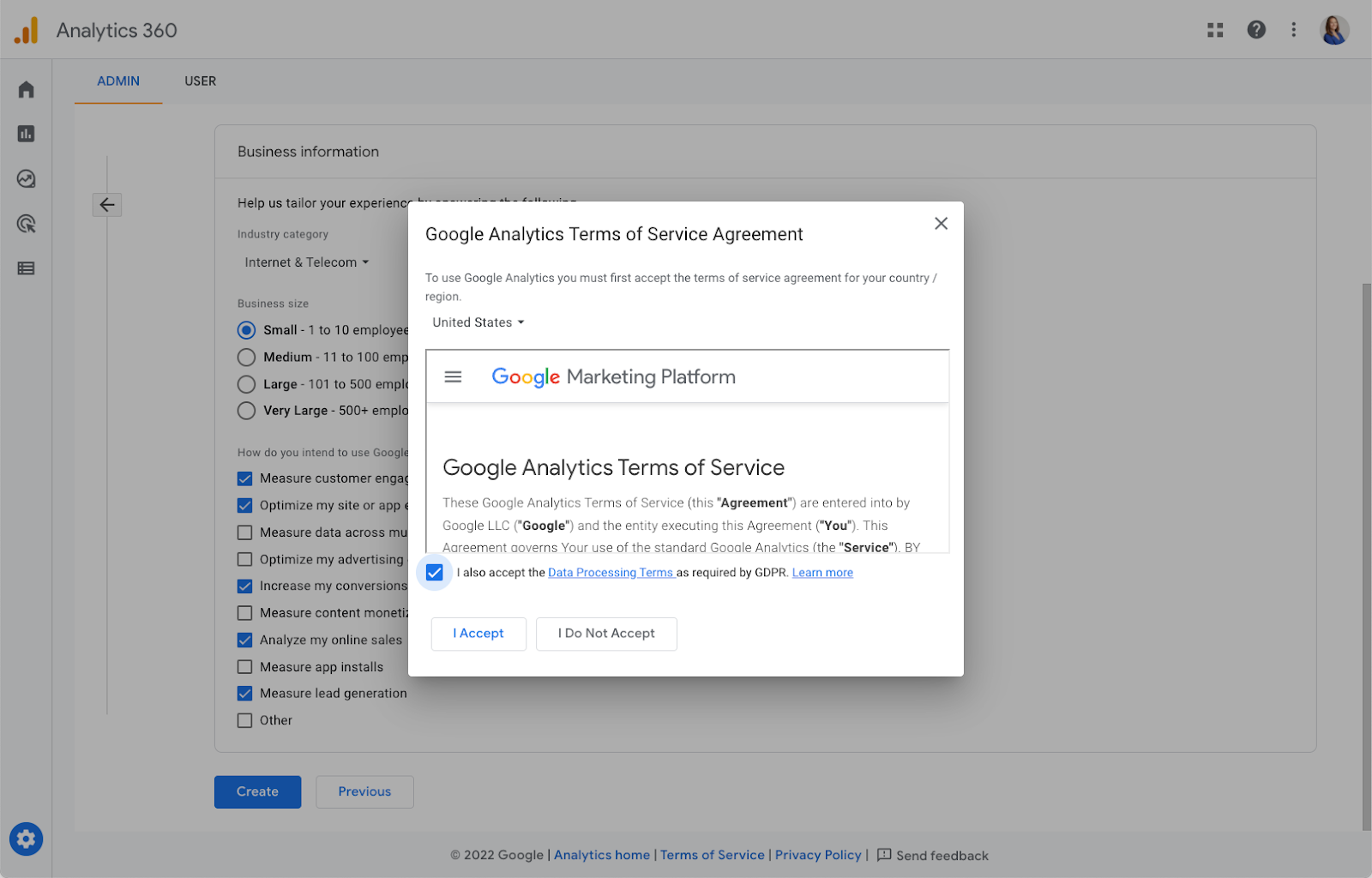Open the Reports bar chart icon
The image size is (1372, 878).
(27, 134)
